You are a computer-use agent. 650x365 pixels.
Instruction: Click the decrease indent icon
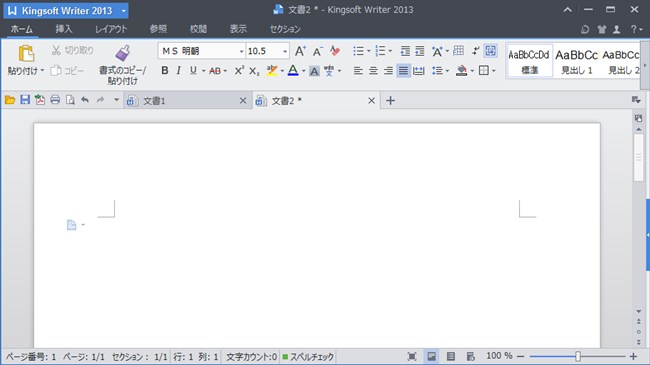405,51
